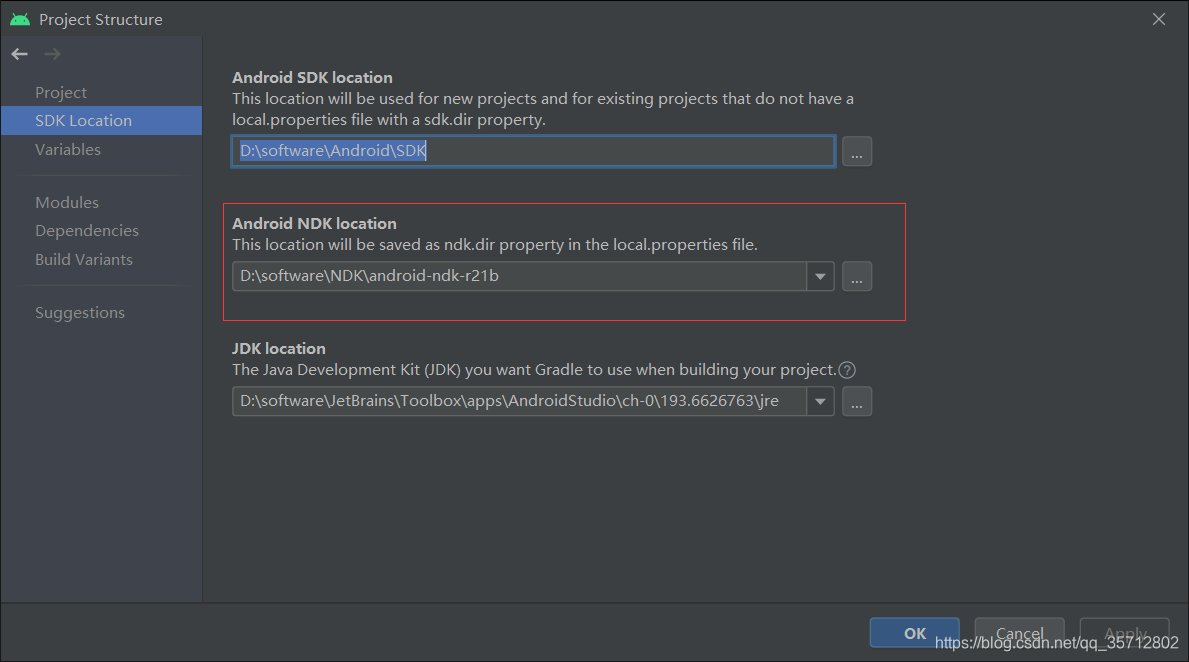
Task: Browse for Android NDK location folder
Action: tap(857, 277)
